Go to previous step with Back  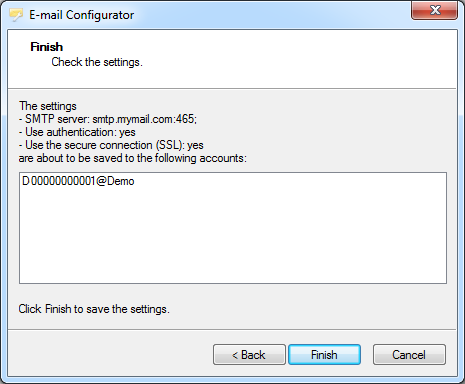click(249, 355)
